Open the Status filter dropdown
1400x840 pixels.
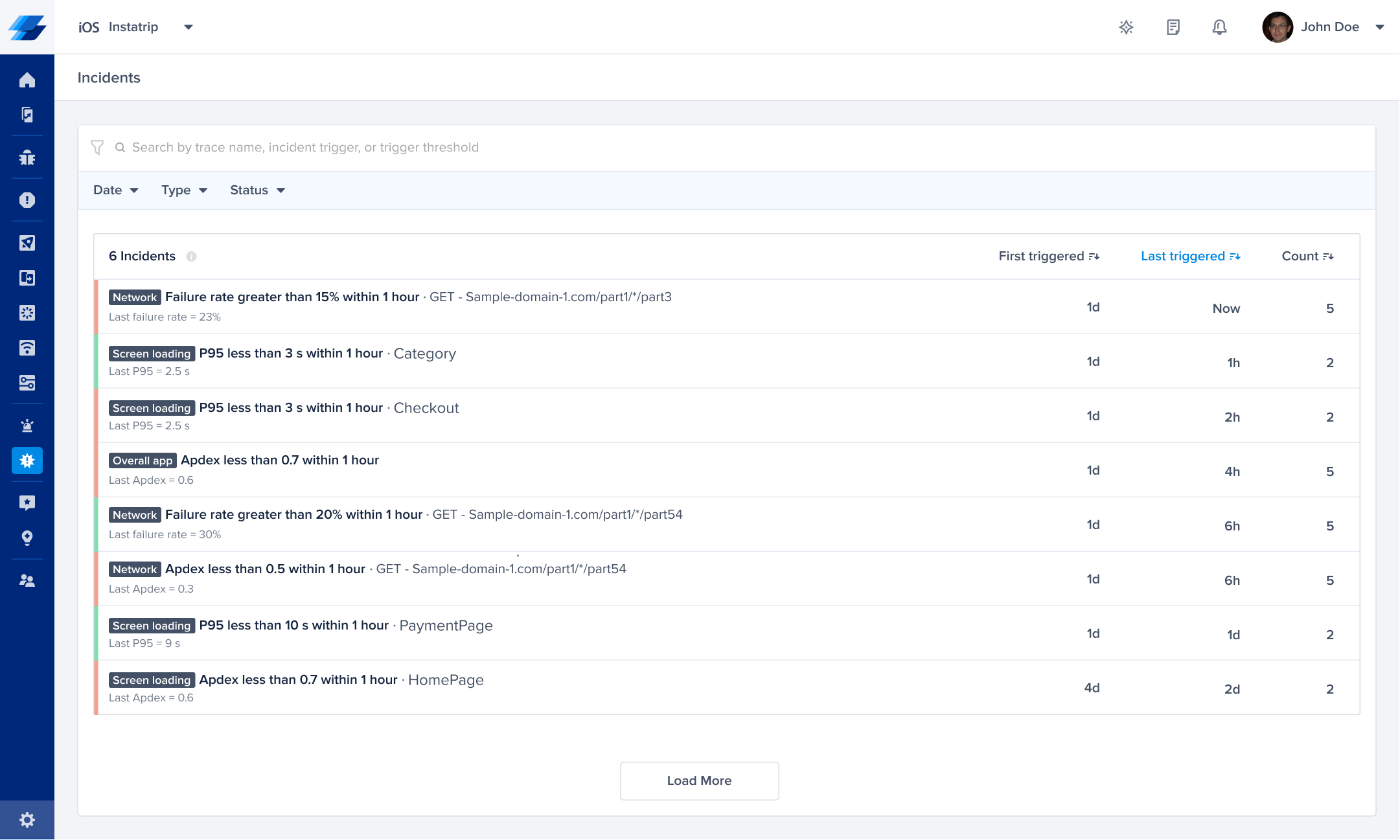click(257, 190)
